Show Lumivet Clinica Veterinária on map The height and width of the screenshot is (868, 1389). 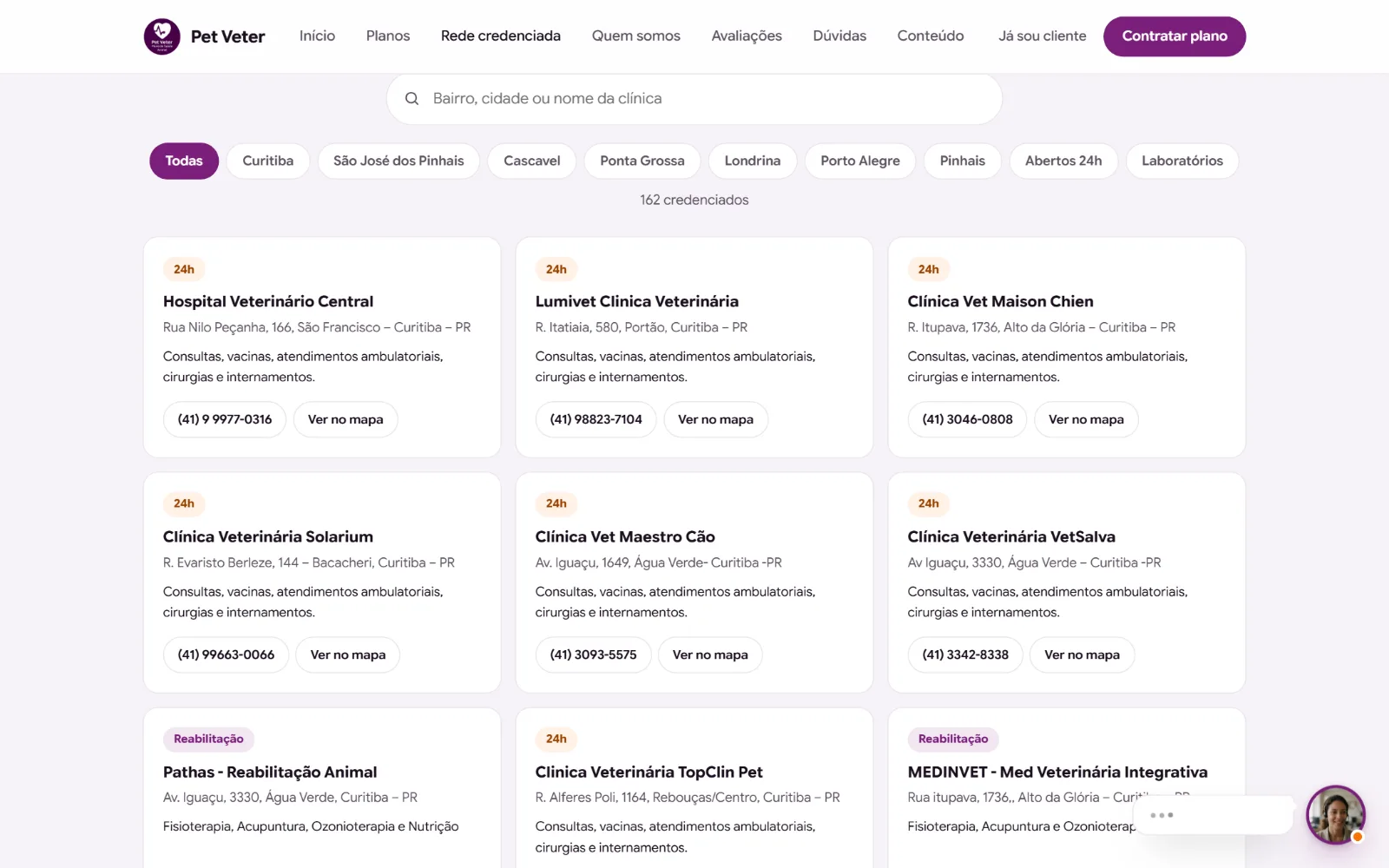(x=716, y=420)
